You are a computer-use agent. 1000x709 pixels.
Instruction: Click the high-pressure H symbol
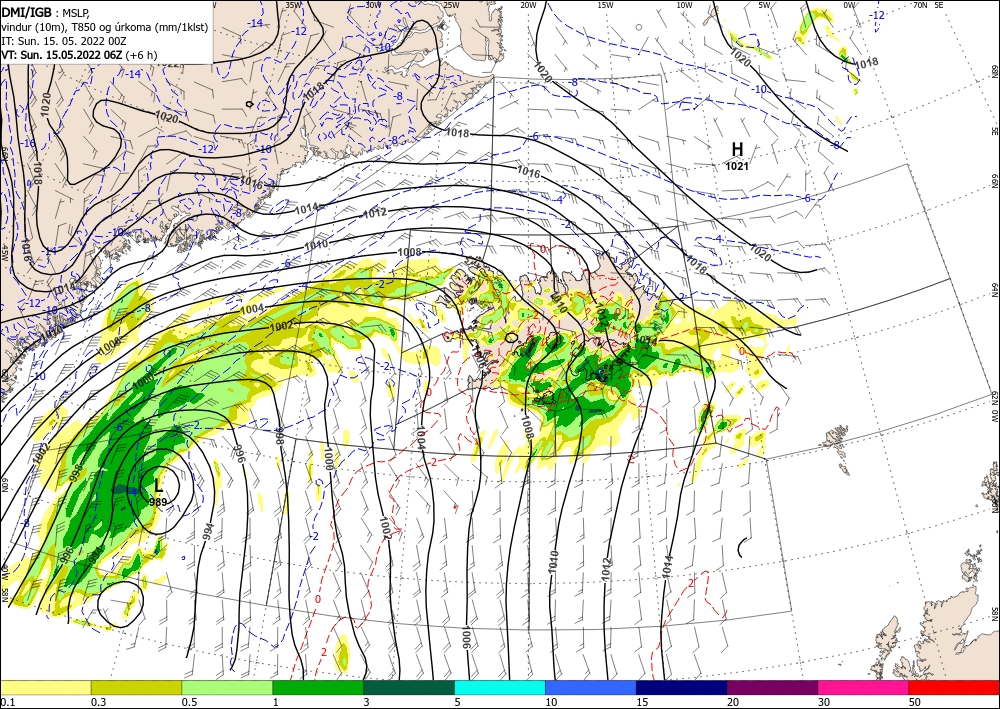pos(737,149)
